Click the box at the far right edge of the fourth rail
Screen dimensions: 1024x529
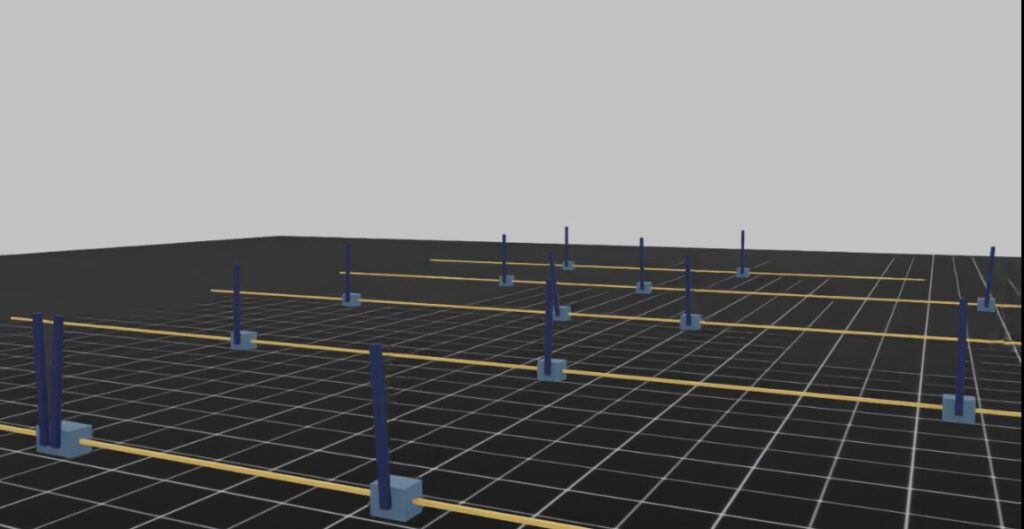(986, 303)
